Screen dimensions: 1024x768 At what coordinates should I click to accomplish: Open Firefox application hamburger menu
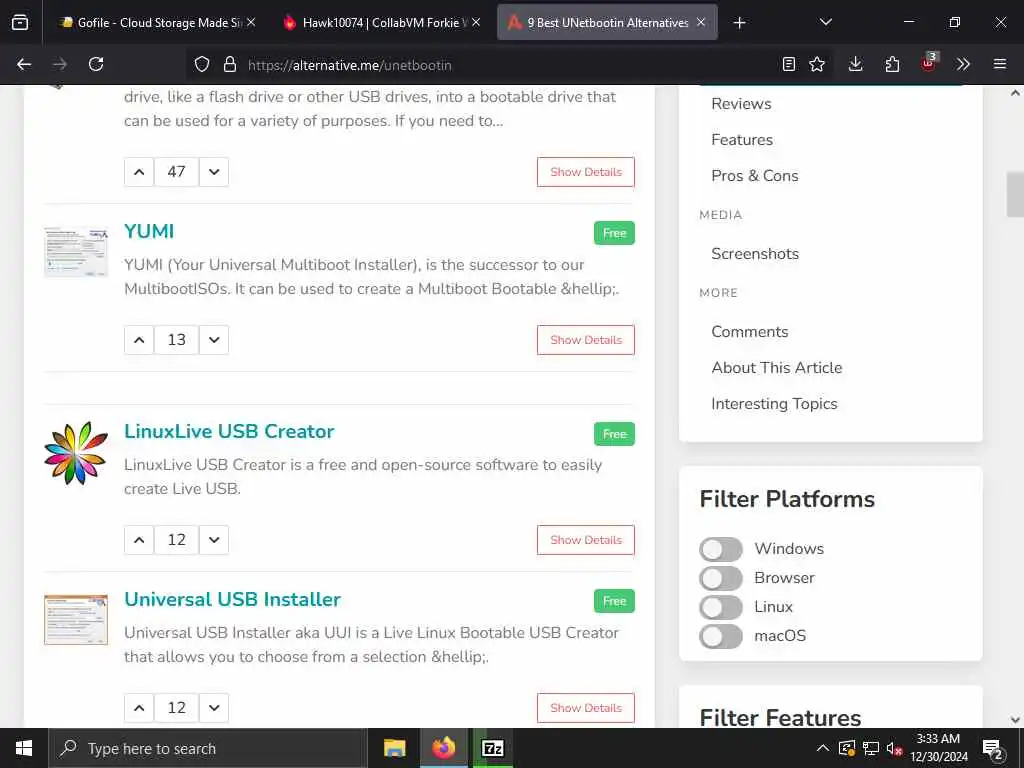[x=1000, y=64]
